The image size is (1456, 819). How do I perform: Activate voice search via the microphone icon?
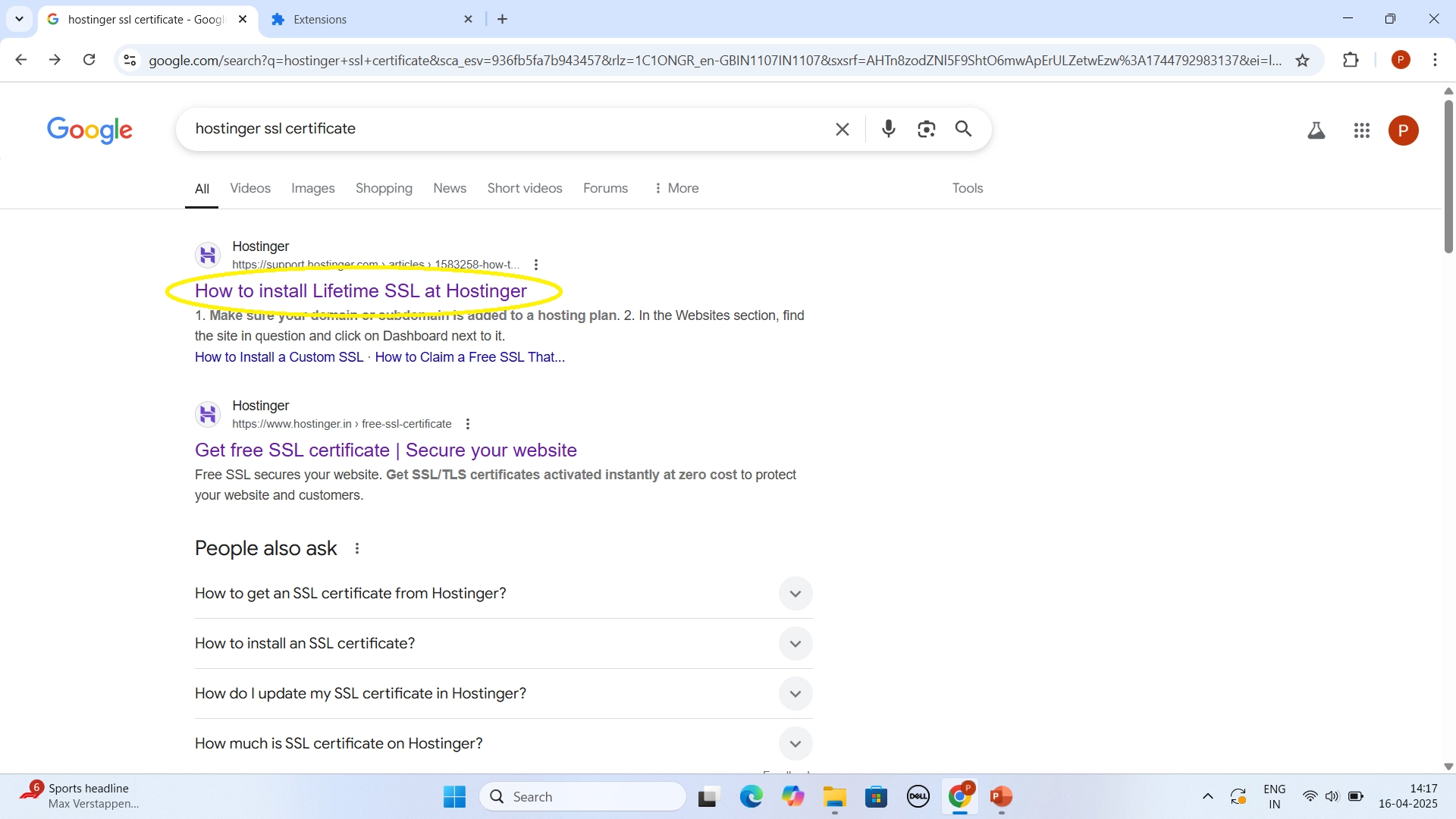[888, 129]
